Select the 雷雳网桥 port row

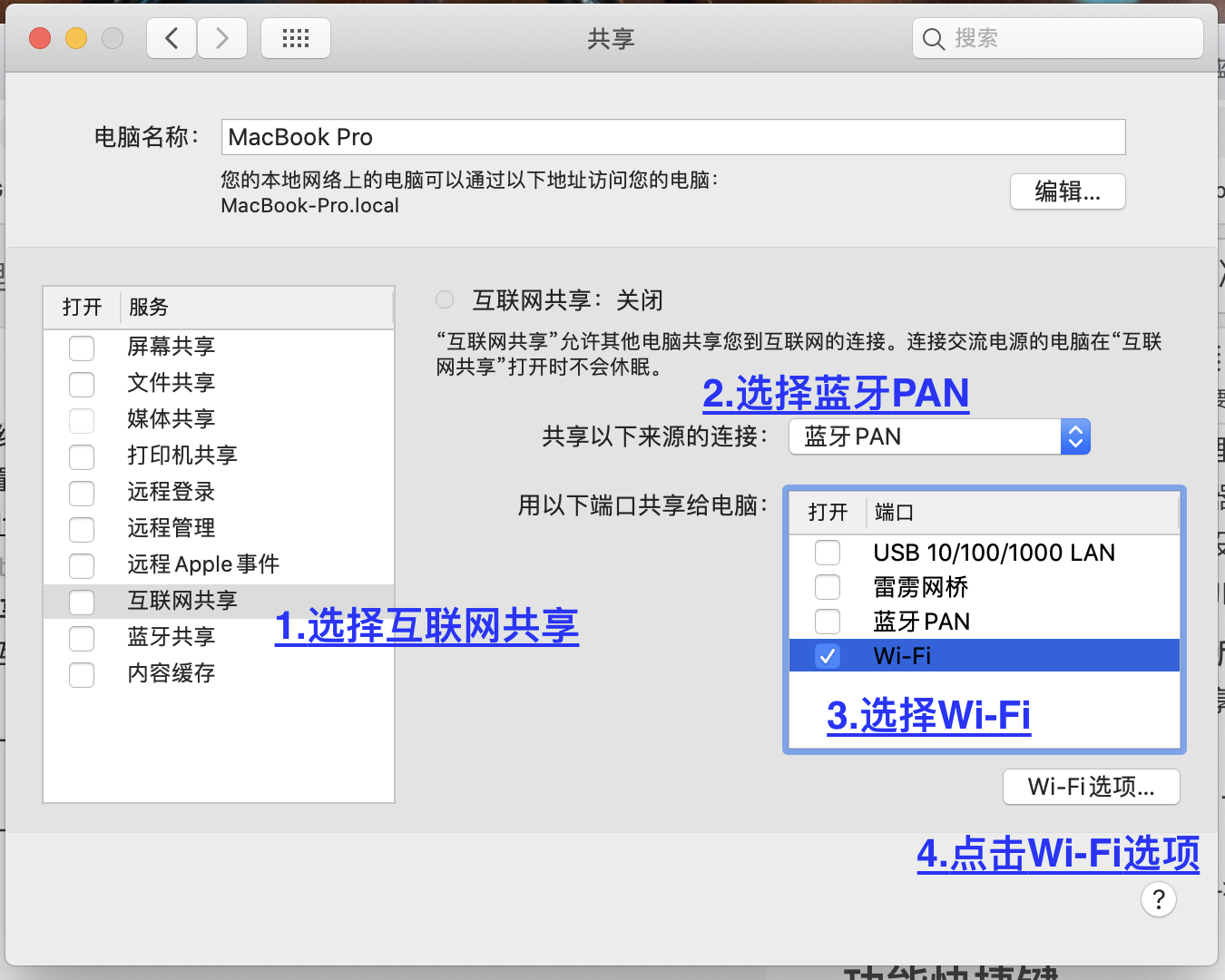(985, 587)
